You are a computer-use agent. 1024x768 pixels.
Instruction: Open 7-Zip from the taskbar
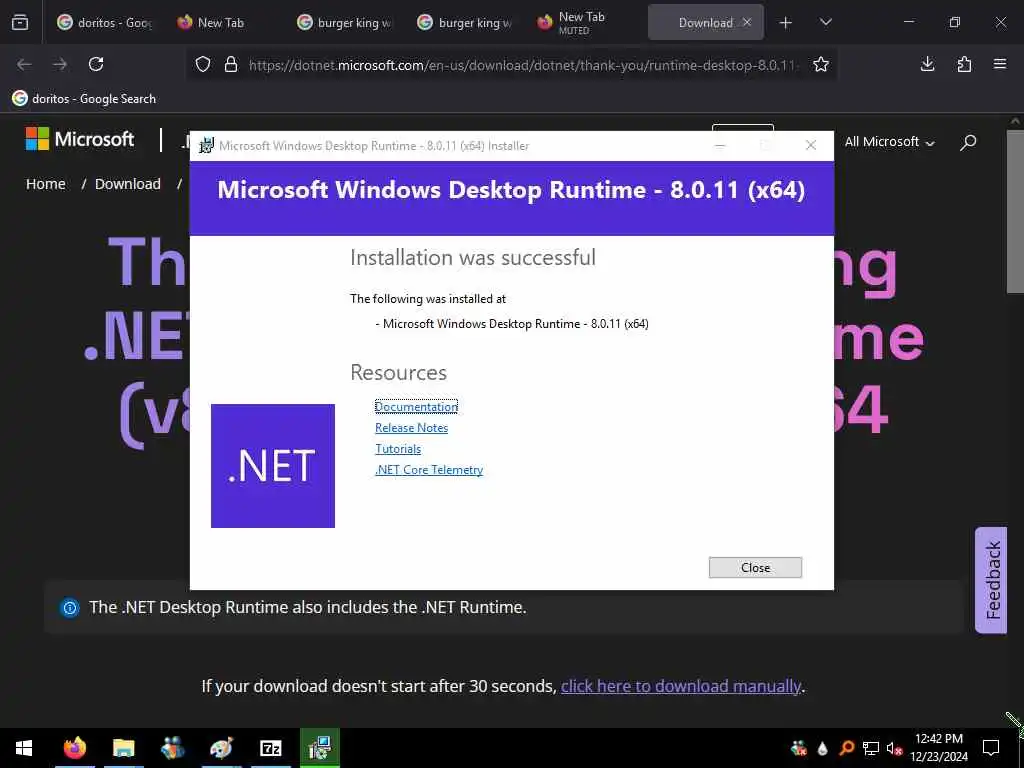[x=270, y=748]
